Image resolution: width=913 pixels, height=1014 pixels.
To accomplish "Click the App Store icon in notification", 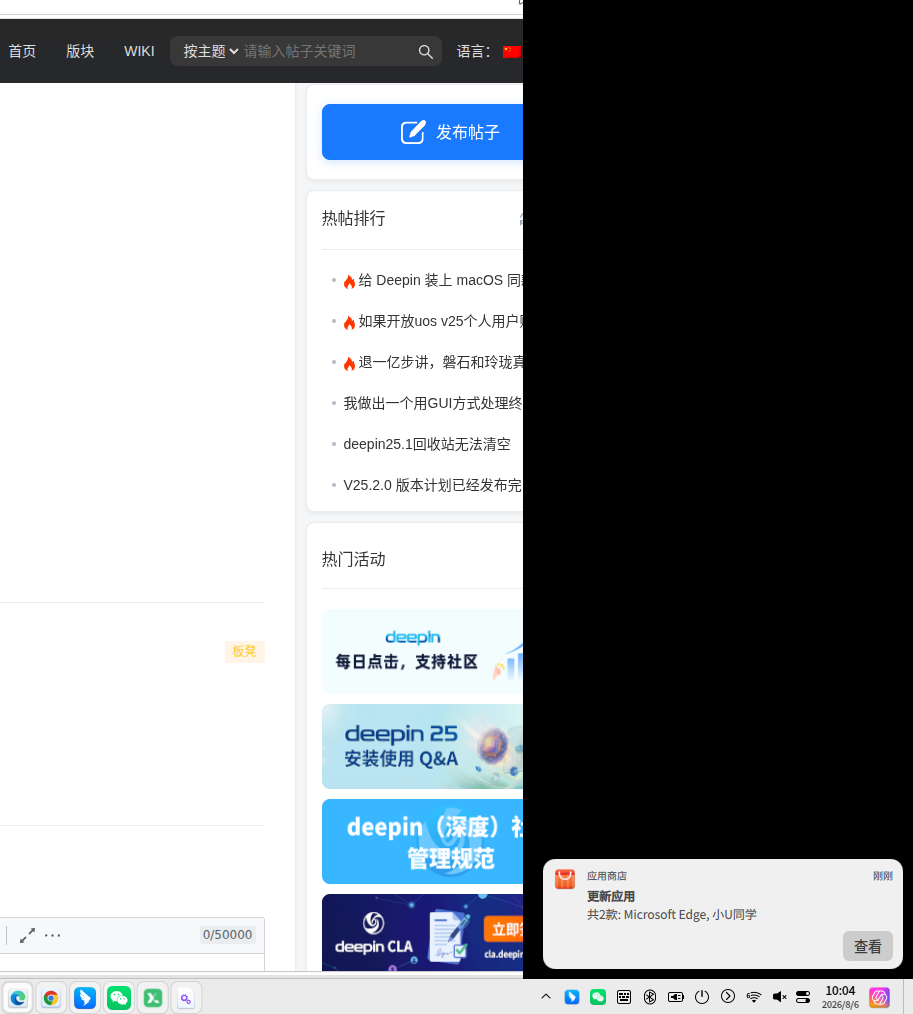I will [565, 879].
